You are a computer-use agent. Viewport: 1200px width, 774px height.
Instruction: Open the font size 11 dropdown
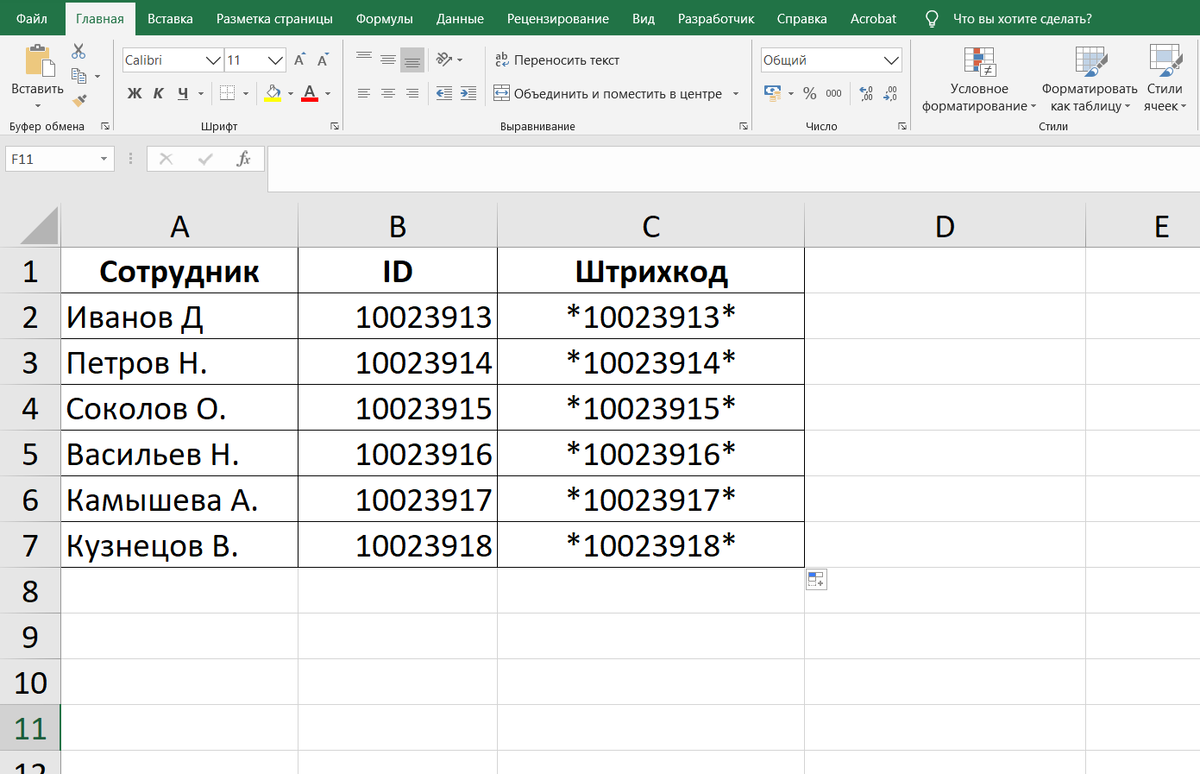click(x=277, y=61)
